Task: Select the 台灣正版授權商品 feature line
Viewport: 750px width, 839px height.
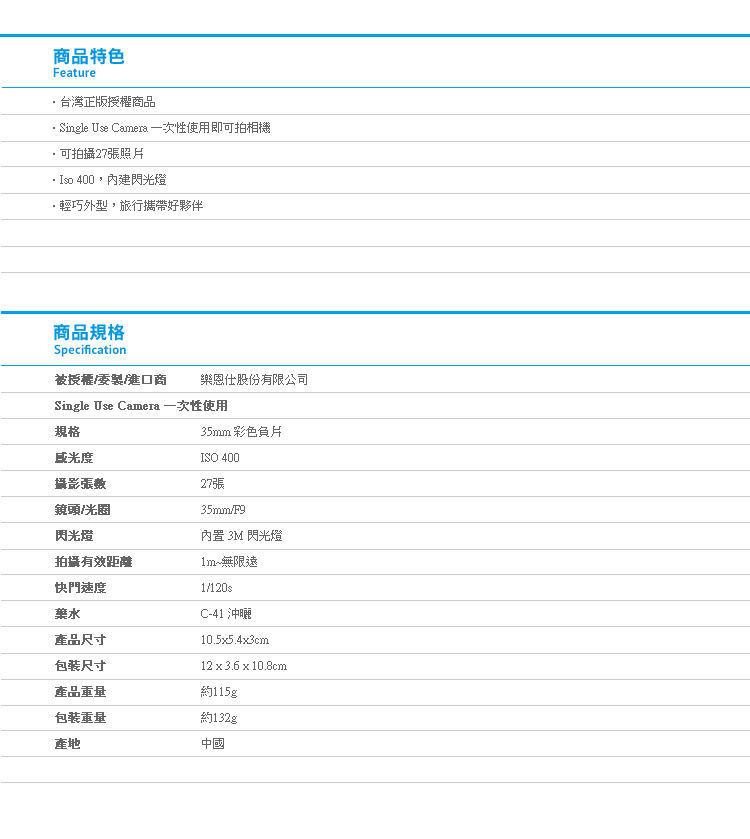Action: (x=106, y=102)
